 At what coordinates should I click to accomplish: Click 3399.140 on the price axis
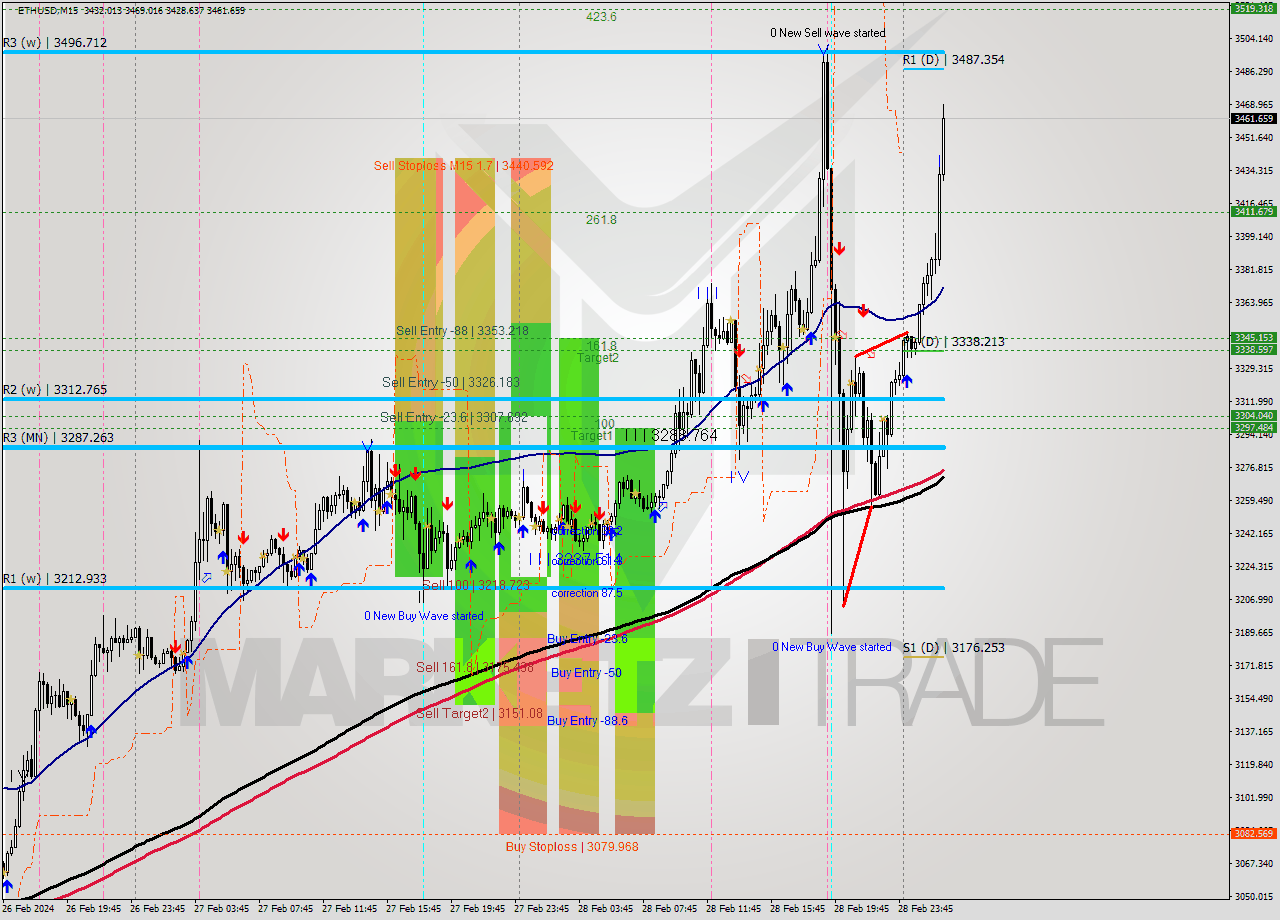[1253, 237]
